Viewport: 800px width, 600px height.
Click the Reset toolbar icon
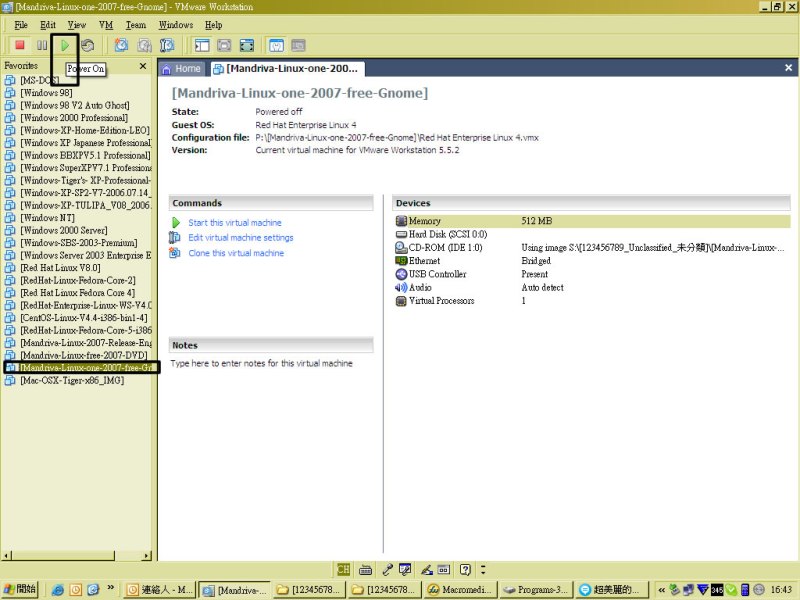(88, 45)
